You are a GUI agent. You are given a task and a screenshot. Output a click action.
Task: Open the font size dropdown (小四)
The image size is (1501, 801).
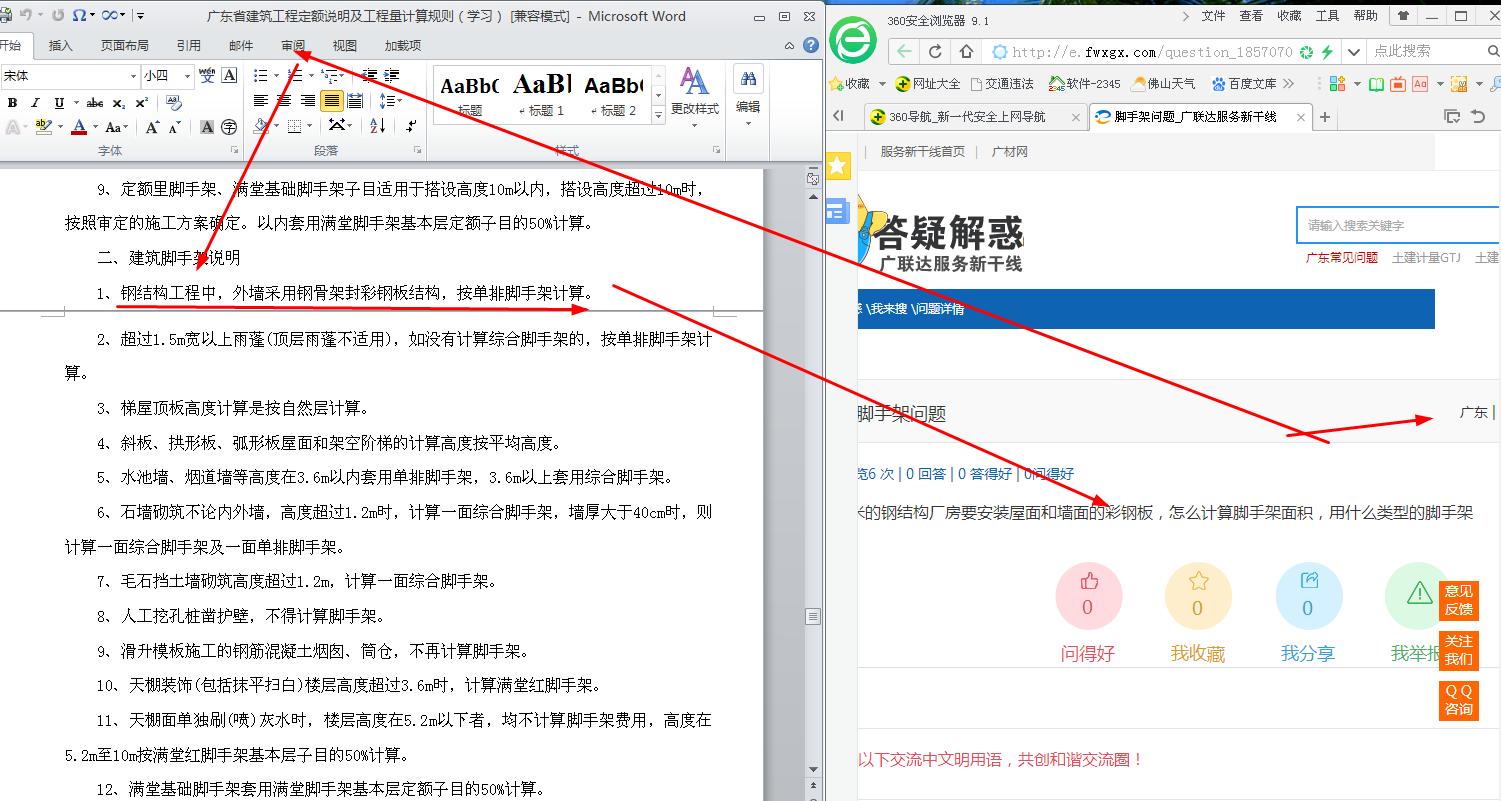point(188,76)
